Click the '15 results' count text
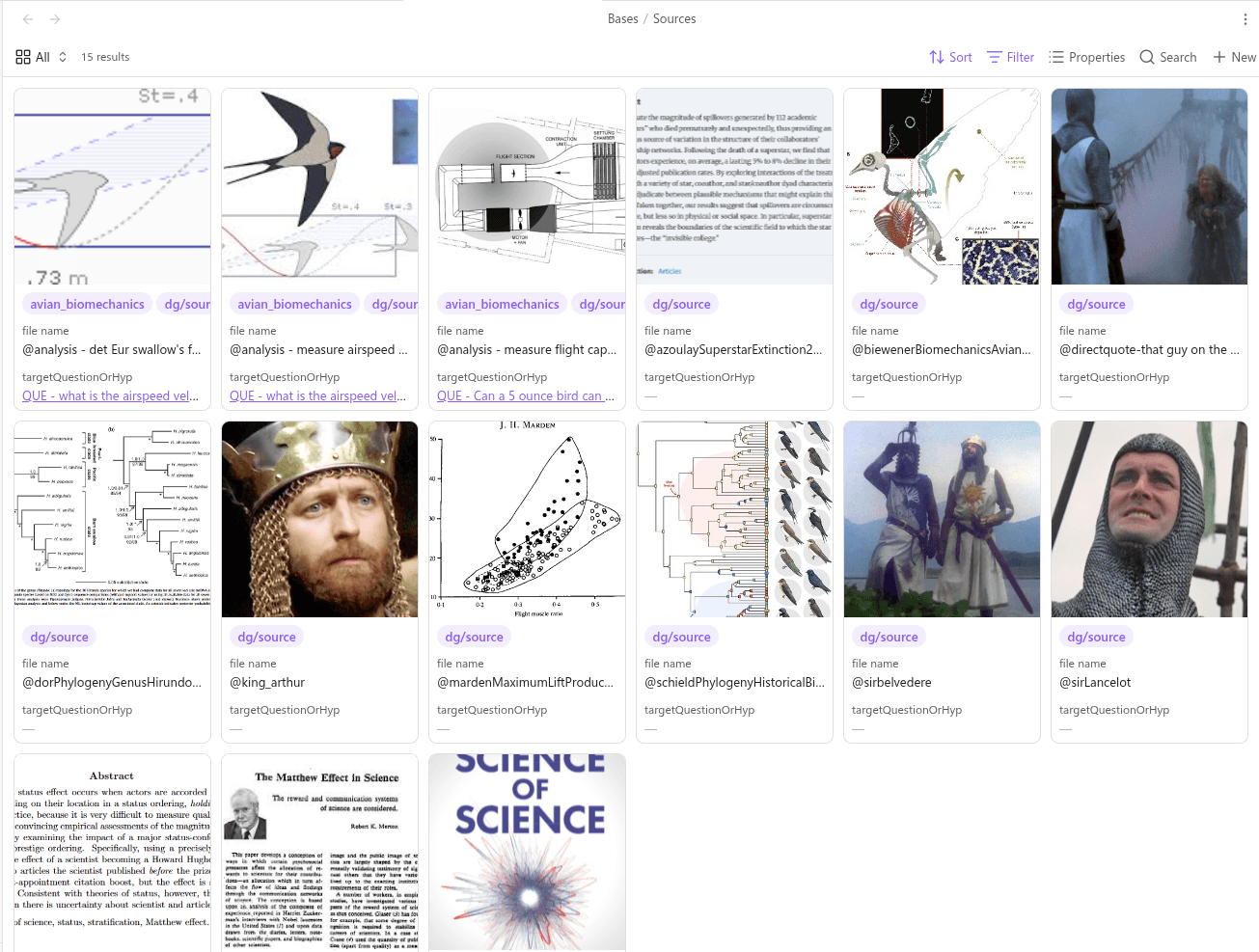 click(x=105, y=57)
